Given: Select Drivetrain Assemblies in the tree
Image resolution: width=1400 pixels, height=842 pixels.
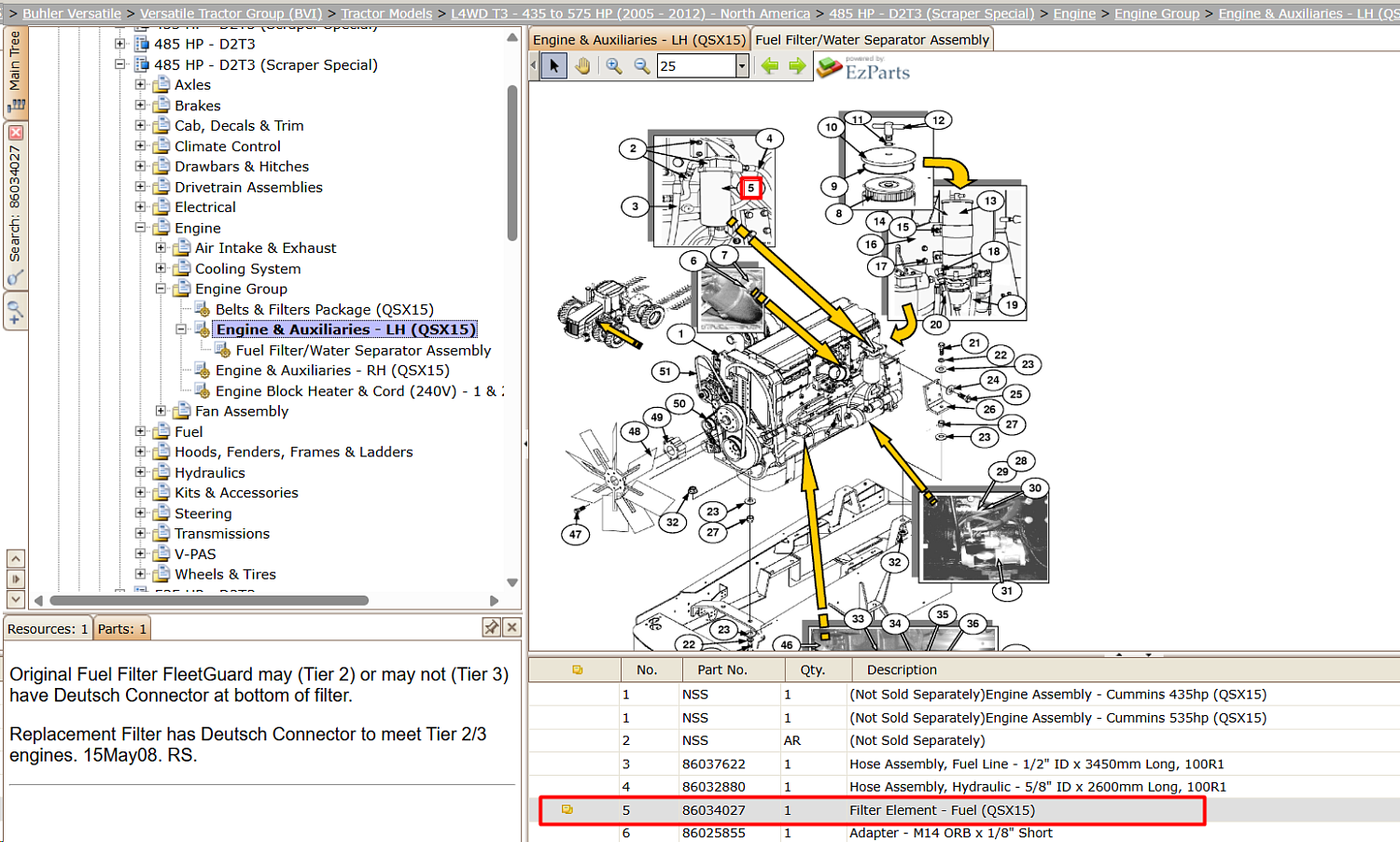Looking at the screenshot, I should [x=248, y=187].
